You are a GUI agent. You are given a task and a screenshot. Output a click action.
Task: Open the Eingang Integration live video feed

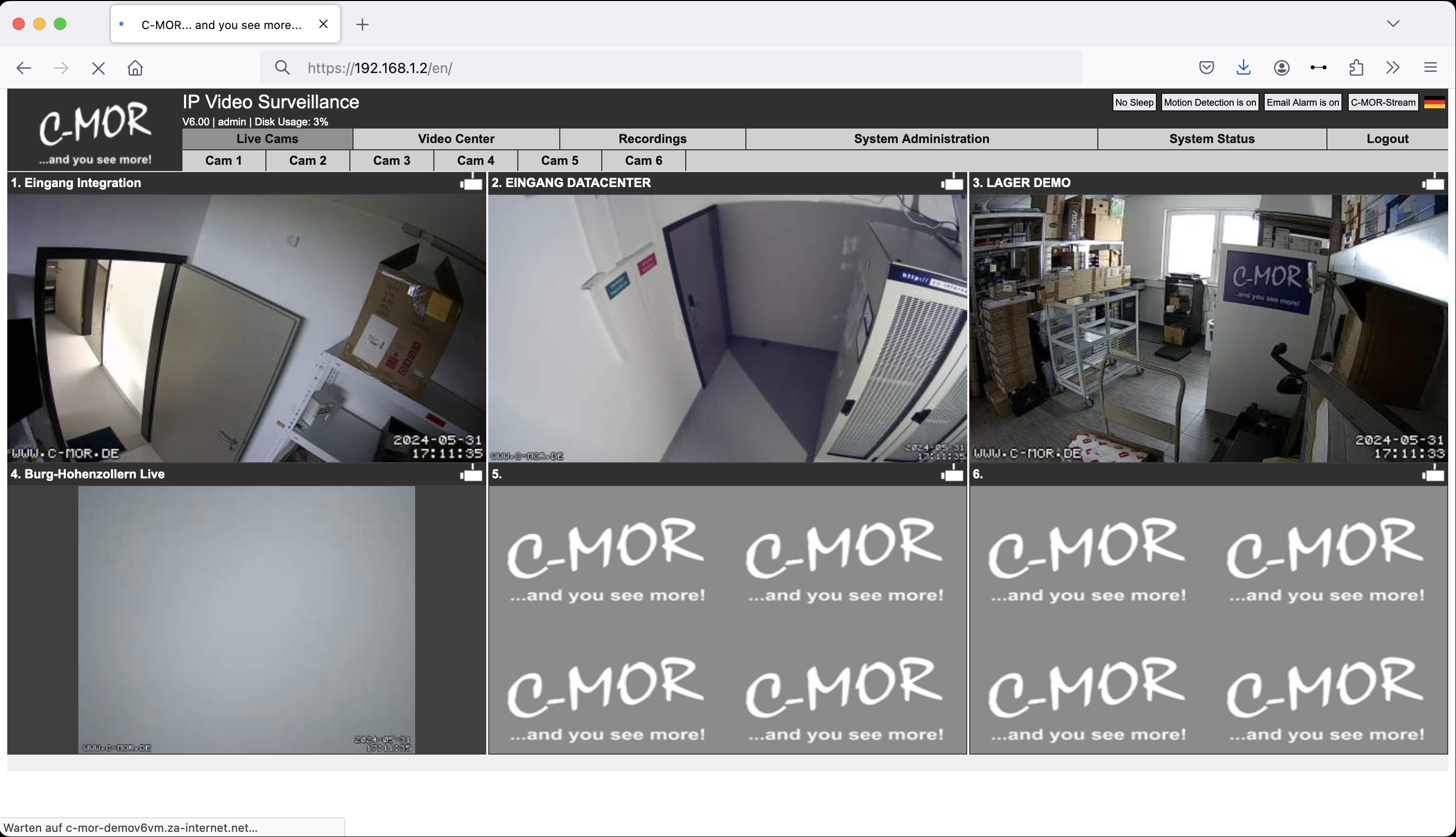click(247, 328)
